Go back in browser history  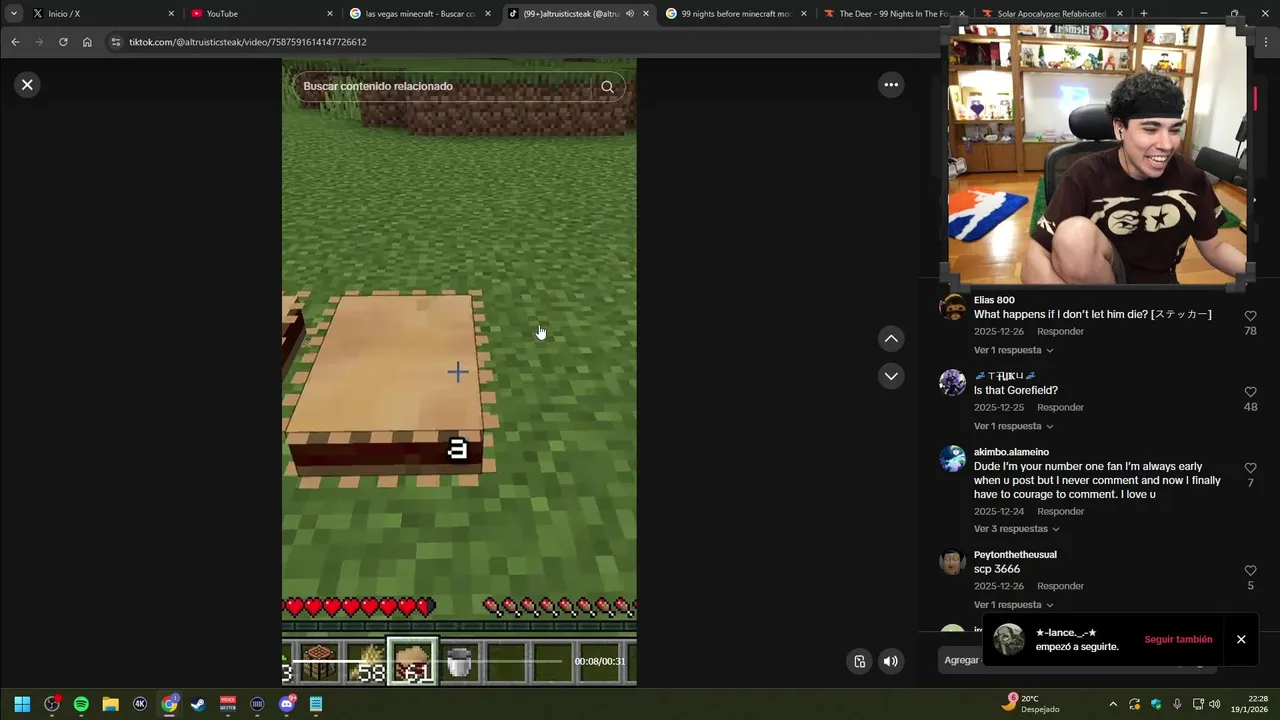point(15,42)
